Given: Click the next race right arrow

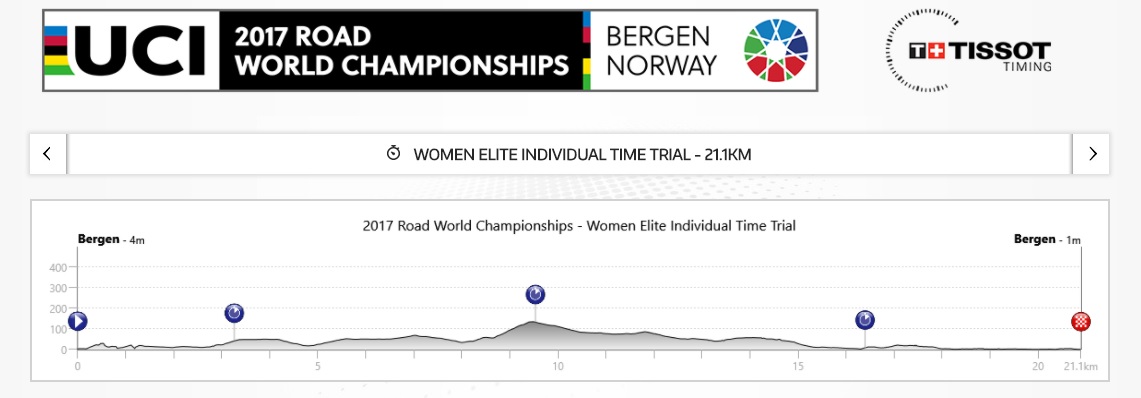Looking at the screenshot, I should pos(1092,154).
